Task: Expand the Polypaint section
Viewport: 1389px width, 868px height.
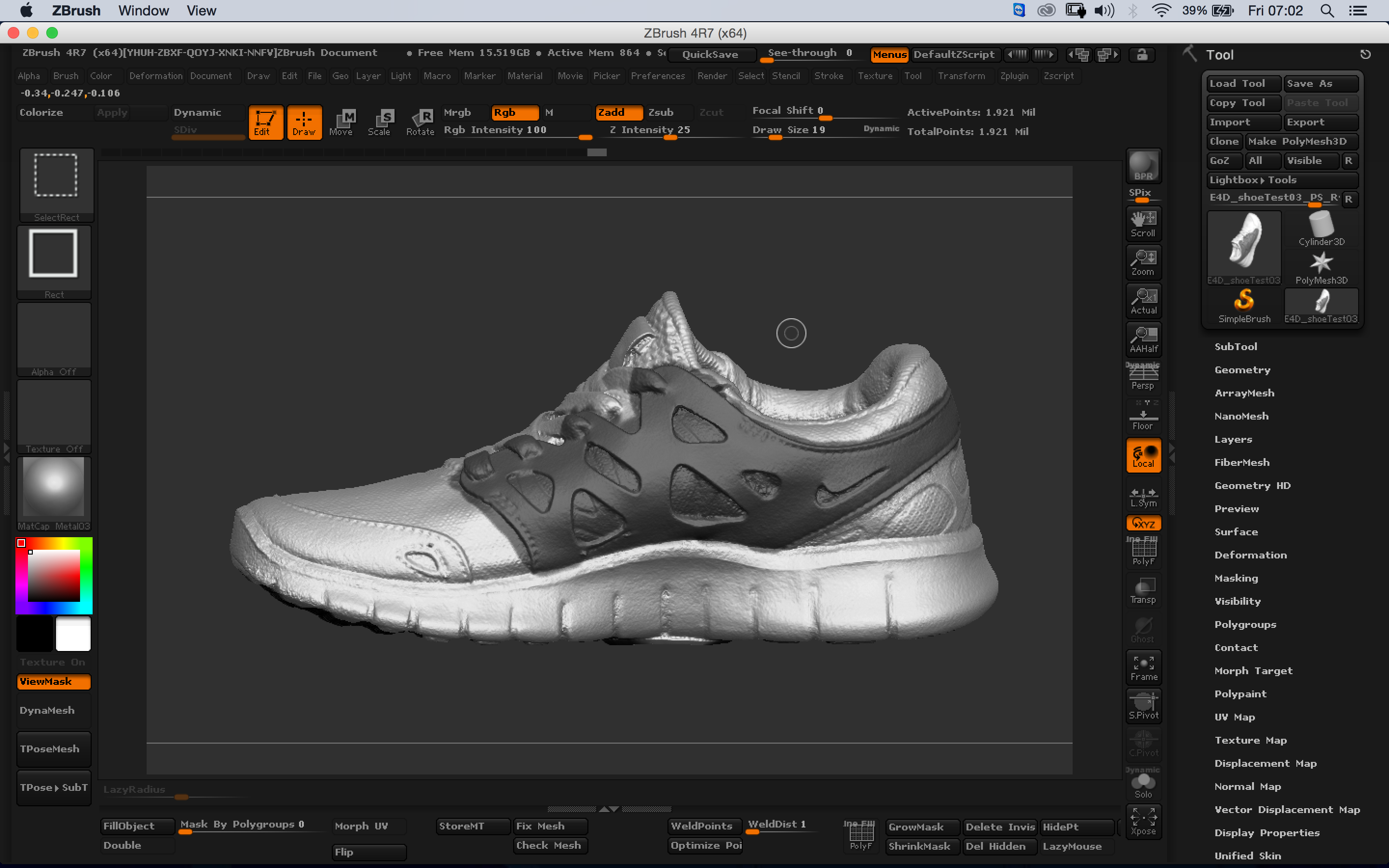Action: point(1240,693)
